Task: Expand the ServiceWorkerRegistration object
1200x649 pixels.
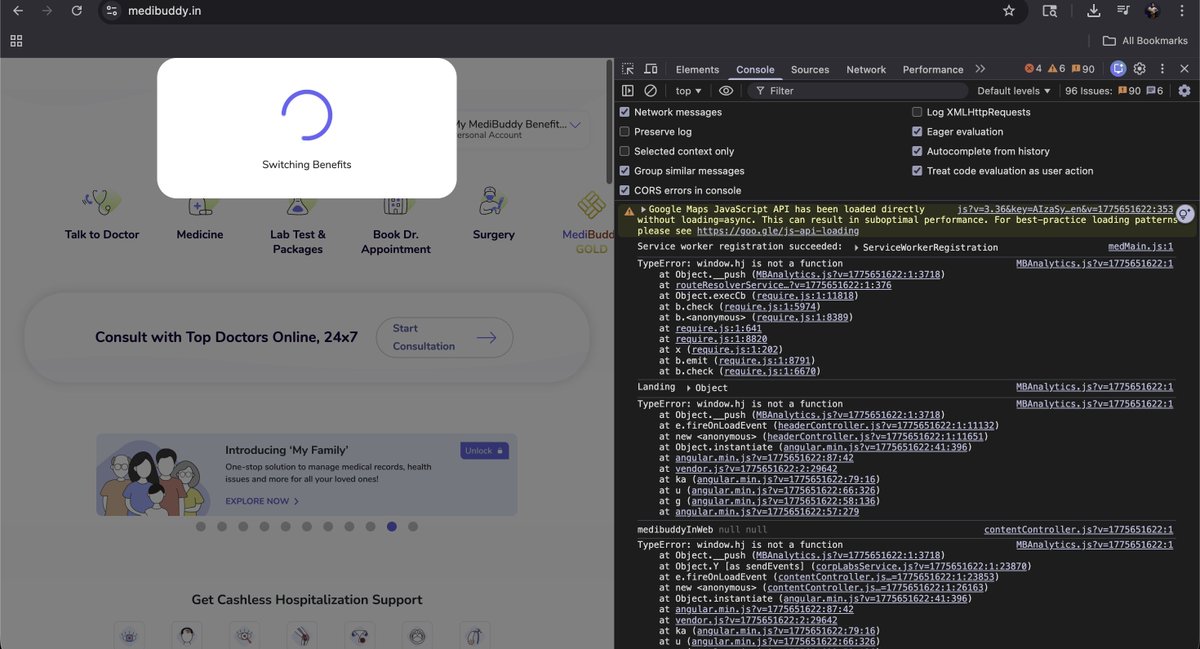Action: [x=856, y=247]
